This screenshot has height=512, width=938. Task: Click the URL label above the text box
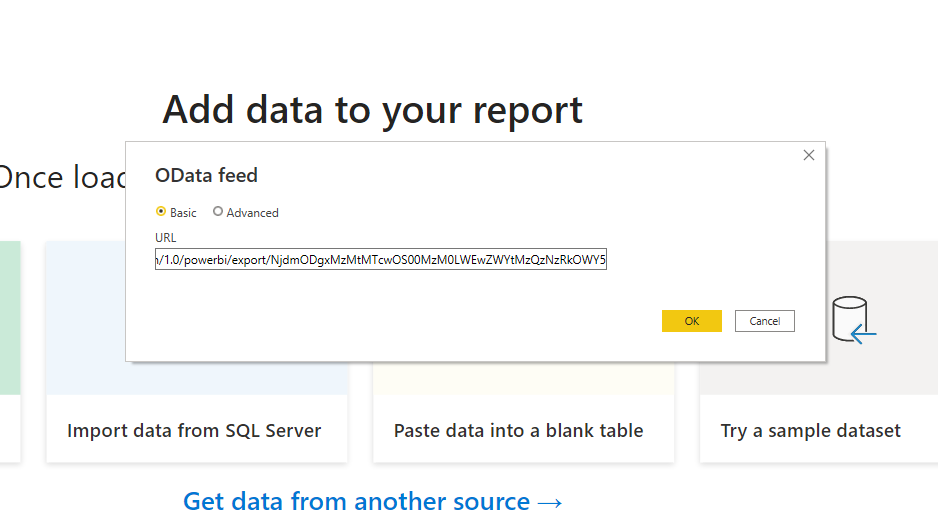click(165, 238)
